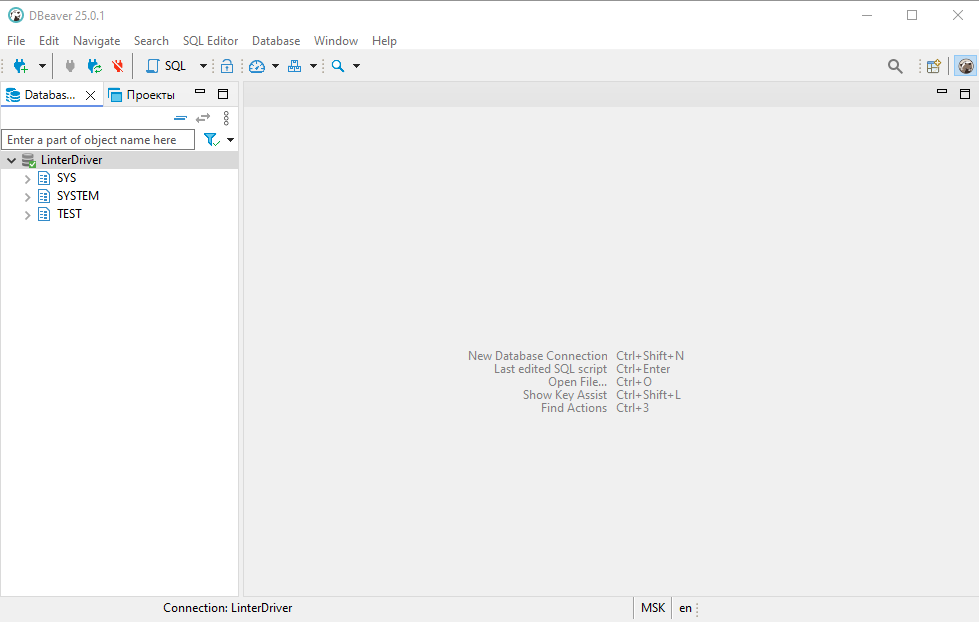The image size is (979, 622).
Task: Click the red Disconnect plug icon
Action: [x=118, y=66]
